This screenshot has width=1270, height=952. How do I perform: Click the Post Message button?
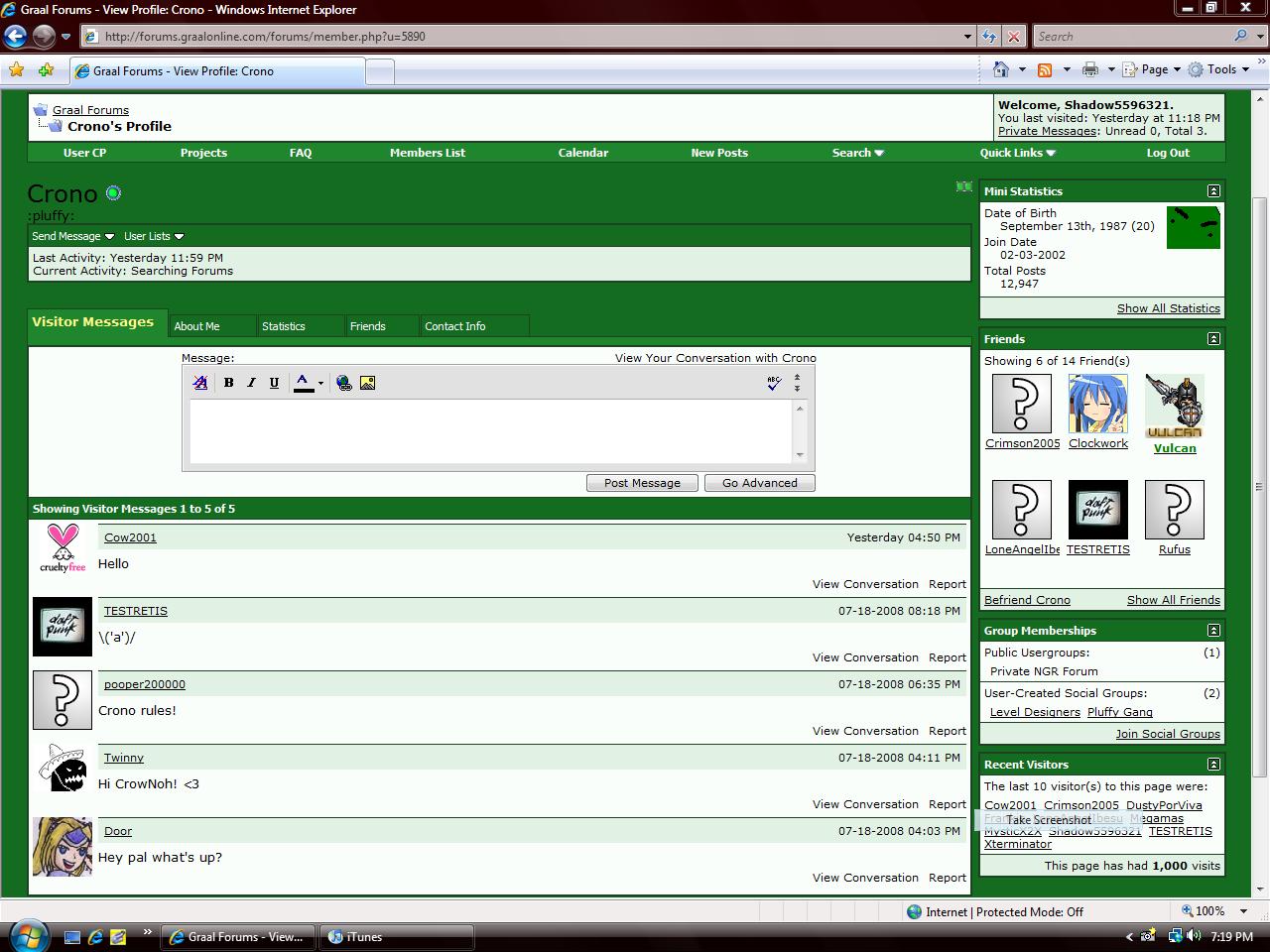(x=642, y=483)
